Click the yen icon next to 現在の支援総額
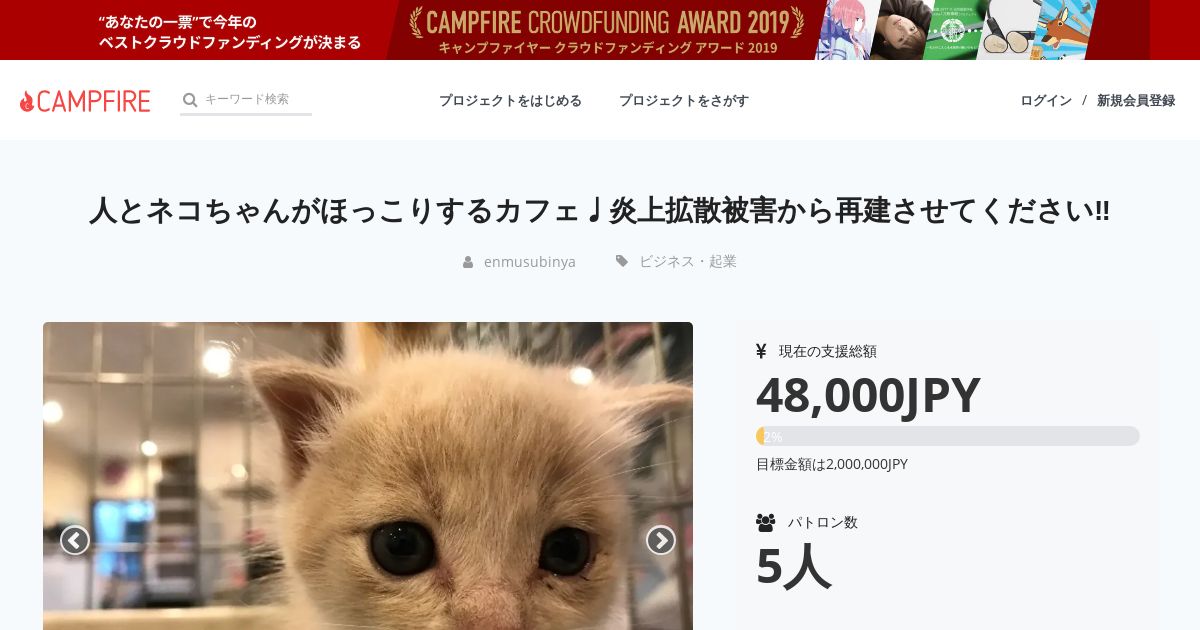 (x=761, y=351)
